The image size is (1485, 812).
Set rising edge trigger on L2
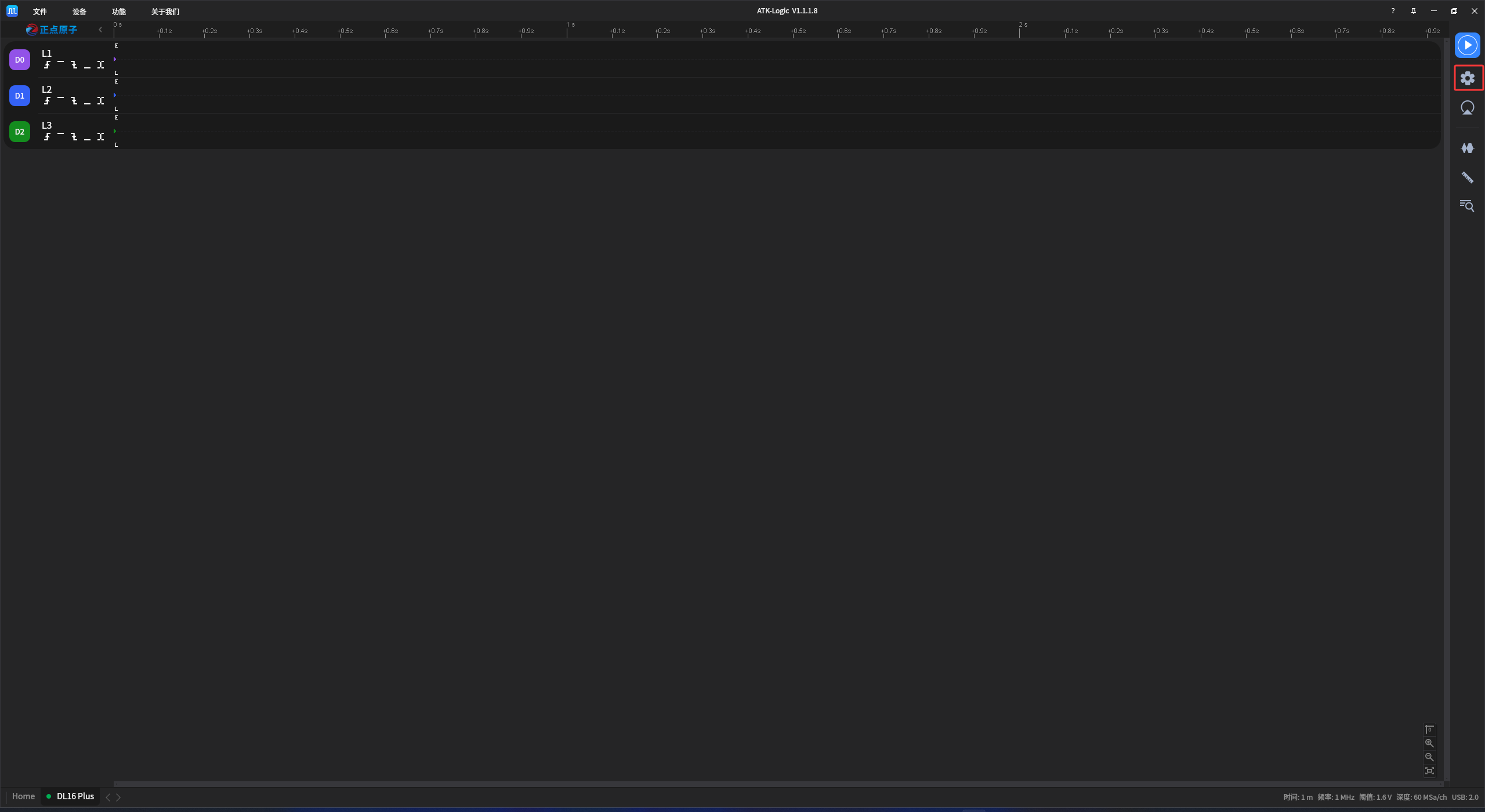(47, 101)
